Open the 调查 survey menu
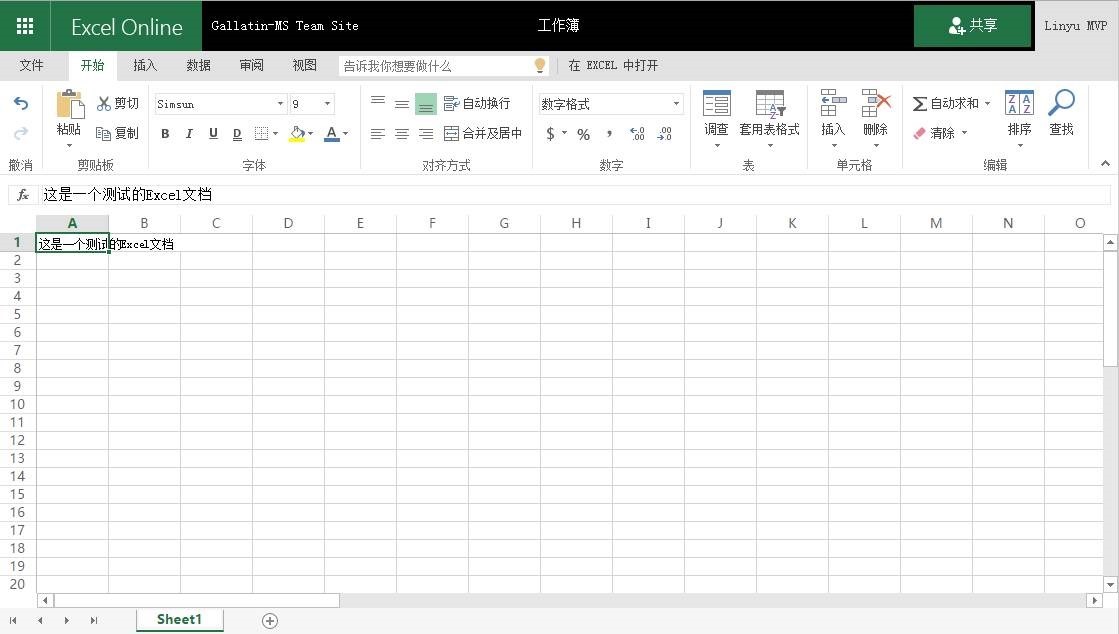Image resolution: width=1119 pixels, height=634 pixels. point(717,118)
